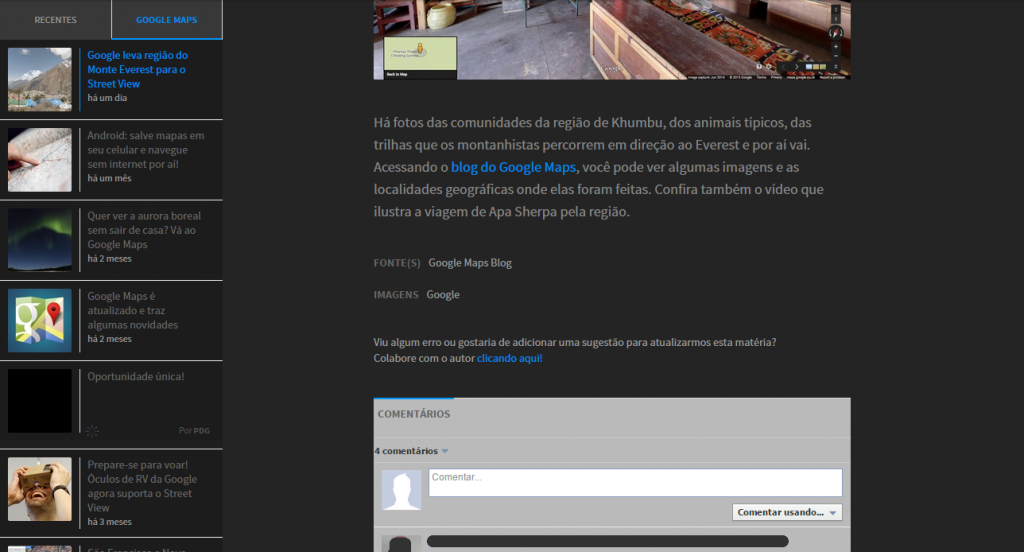Click the loading spinner icon in the ad
Screen dimensions: 1024x552
(x=92, y=431)
